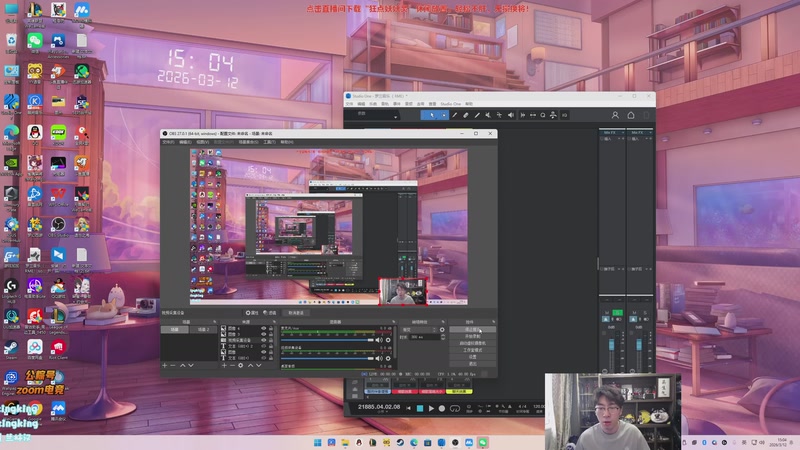Toggle Loop in Studio One transport
Image resolution: width=800 pixels, height=450 pixels.
tap(455, 409)
